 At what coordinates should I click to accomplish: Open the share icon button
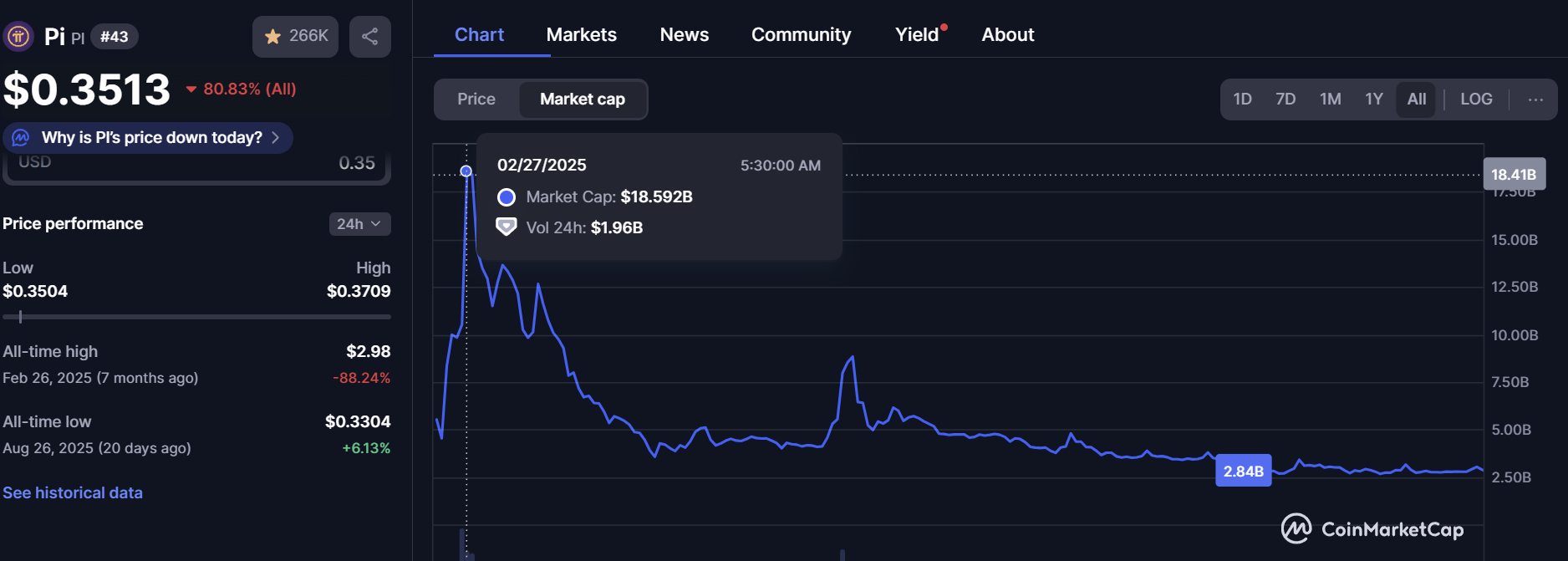click(370, 37)
